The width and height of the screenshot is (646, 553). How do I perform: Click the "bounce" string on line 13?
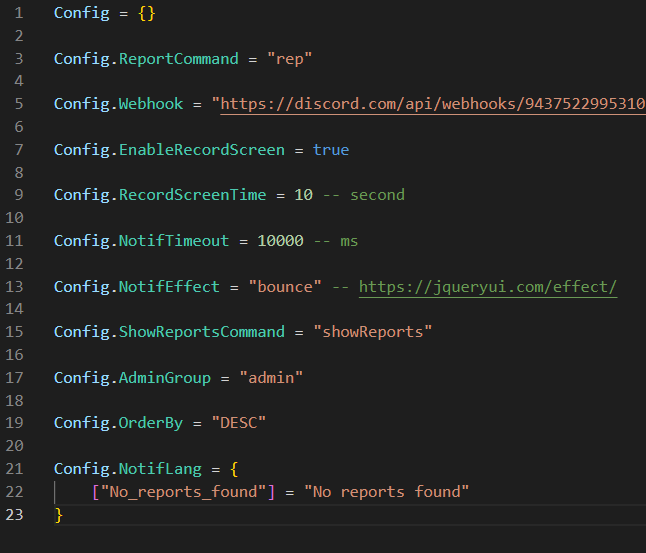pyautogui.click(x=285, y=287)
